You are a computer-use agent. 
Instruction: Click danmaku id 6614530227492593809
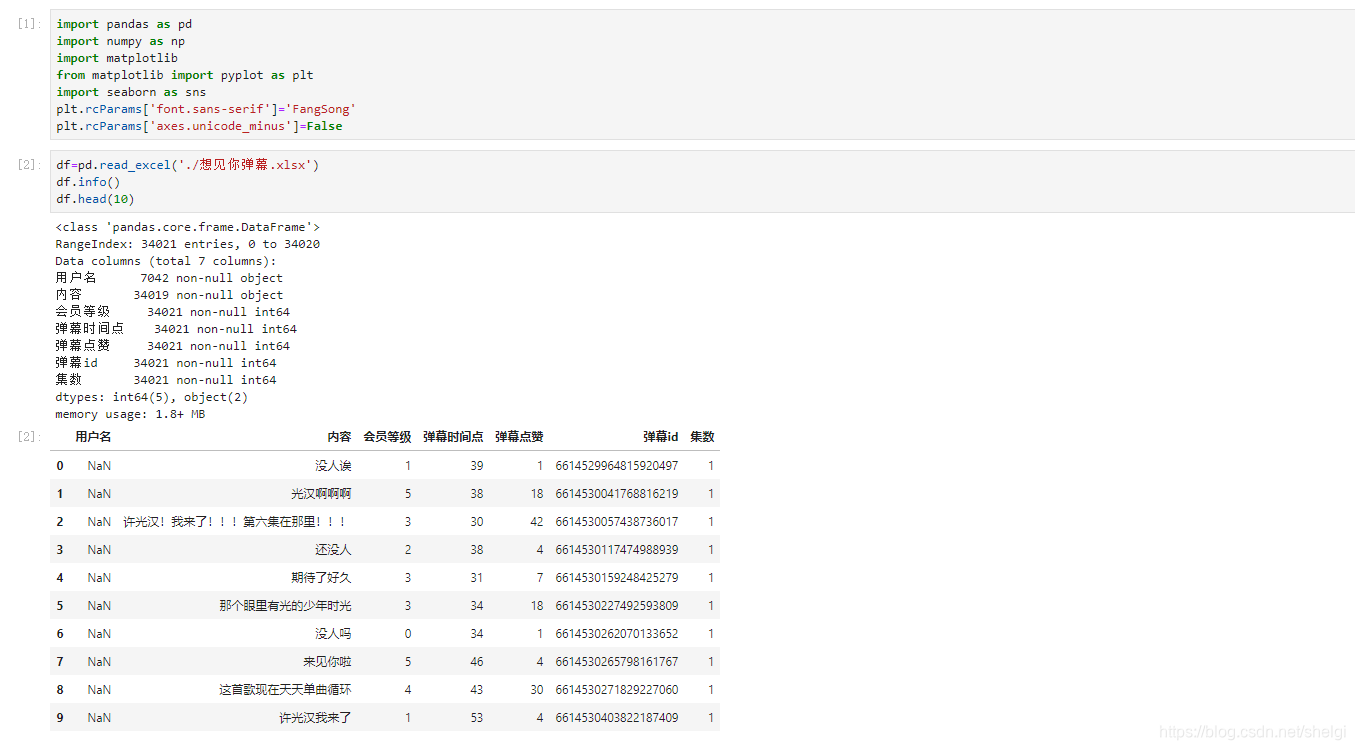(616, 606)
